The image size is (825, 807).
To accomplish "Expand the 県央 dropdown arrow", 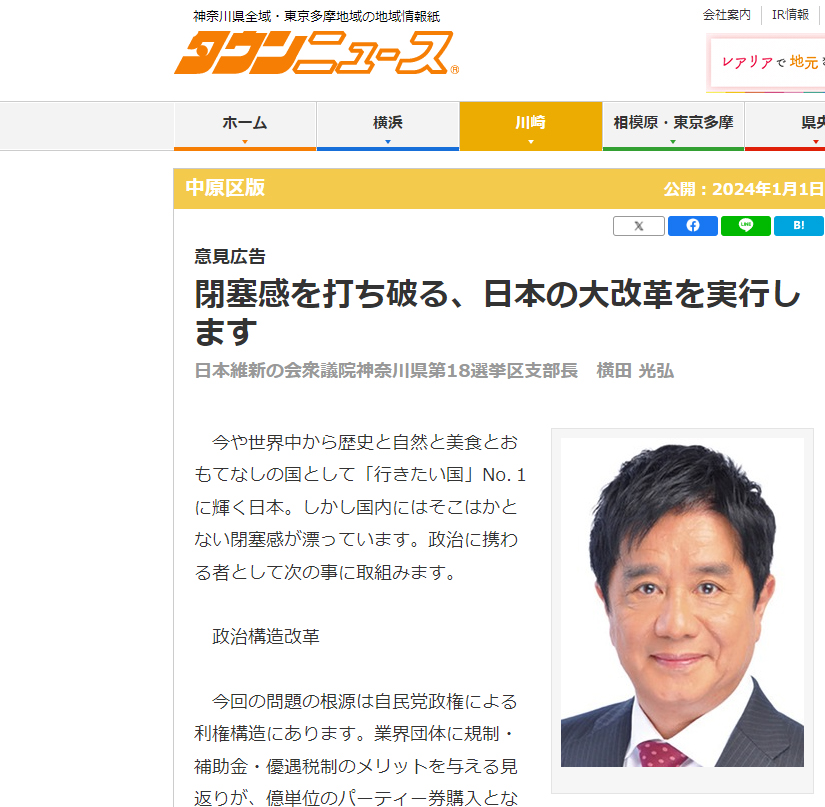I will coord(816,142).
